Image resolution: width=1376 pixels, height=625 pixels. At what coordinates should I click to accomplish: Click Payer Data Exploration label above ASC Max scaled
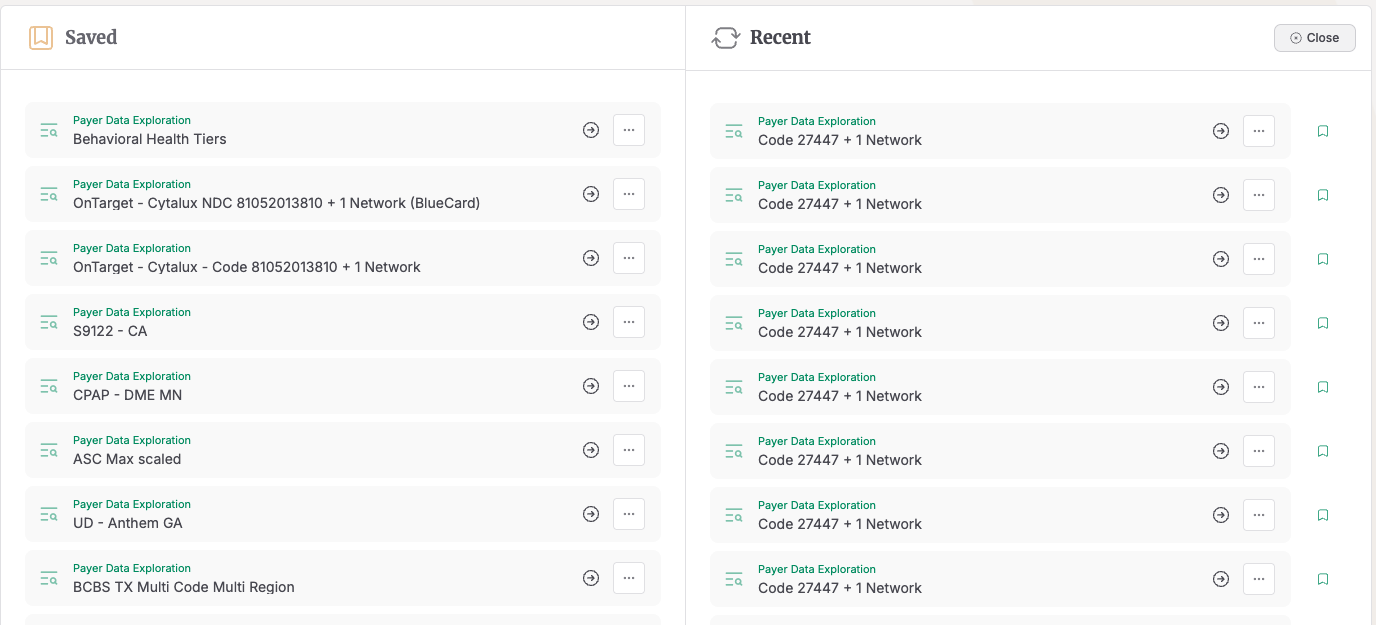pos(132,440)
